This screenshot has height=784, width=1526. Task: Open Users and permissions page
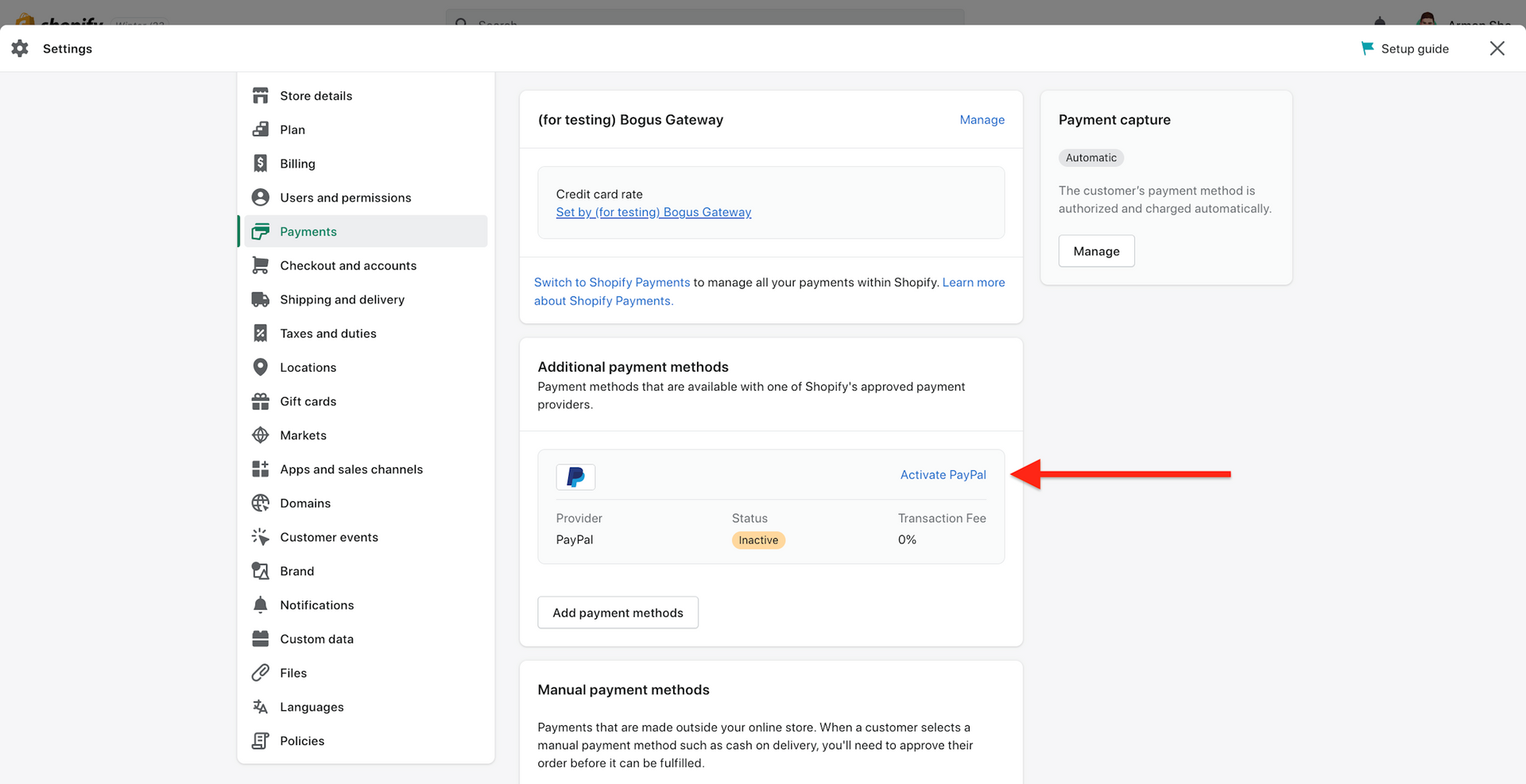[x=345, y=198]
